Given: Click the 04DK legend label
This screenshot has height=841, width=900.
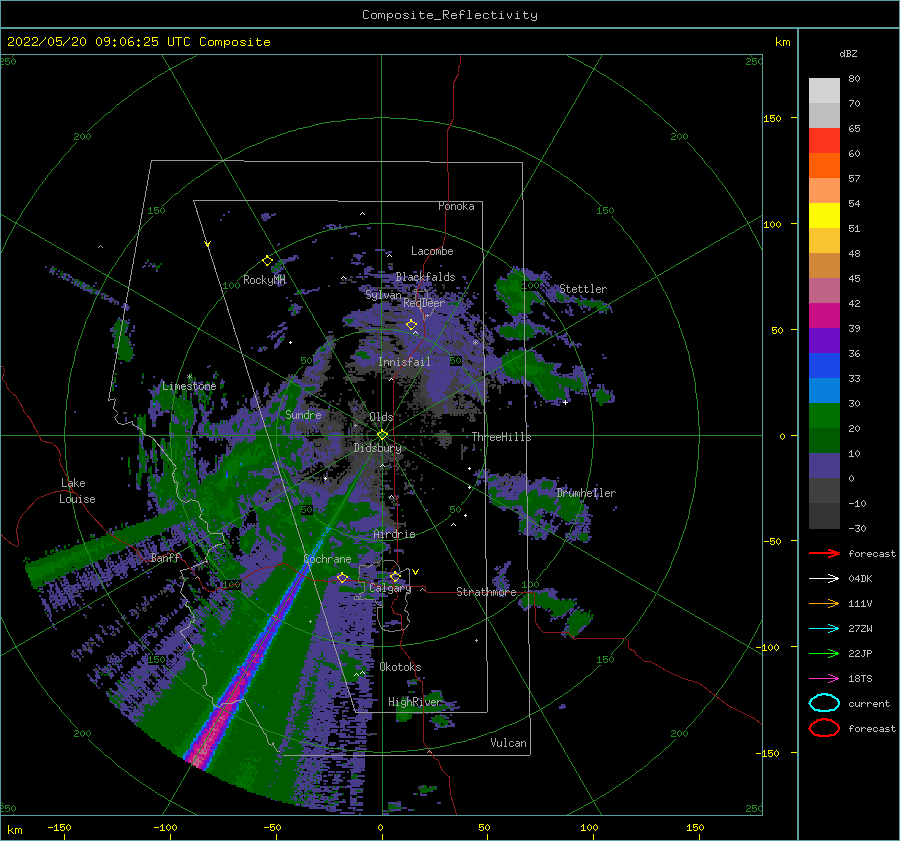Looking at the screenshot, I should tap(860, 579).
